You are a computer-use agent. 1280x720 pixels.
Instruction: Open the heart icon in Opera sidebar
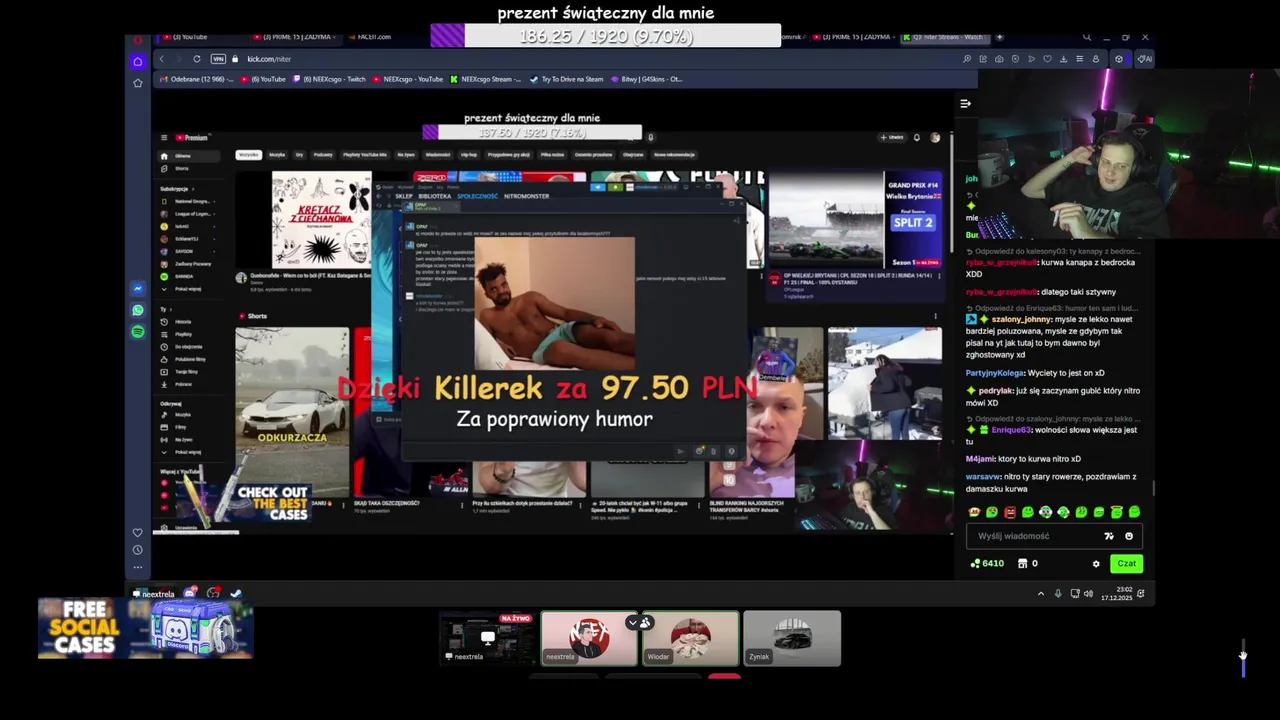(x=138, y=532)
